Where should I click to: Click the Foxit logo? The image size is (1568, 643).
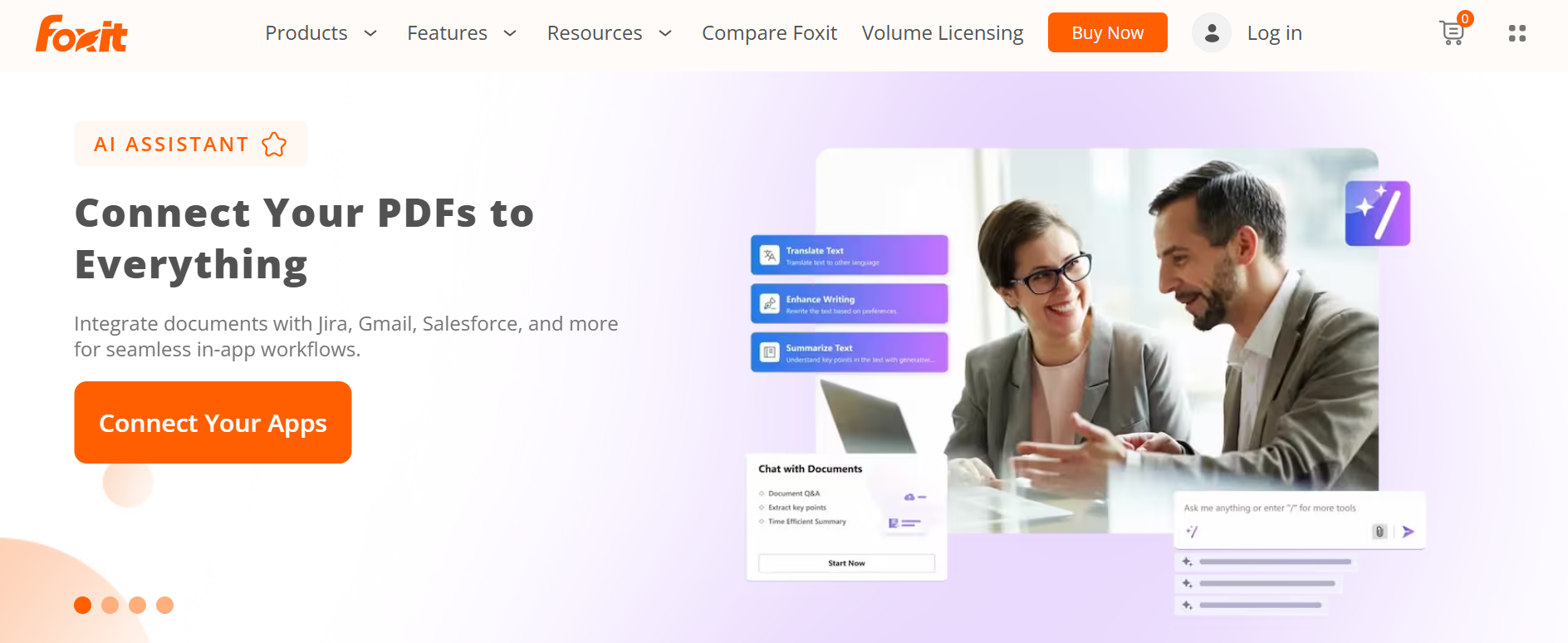pos(81,34)
